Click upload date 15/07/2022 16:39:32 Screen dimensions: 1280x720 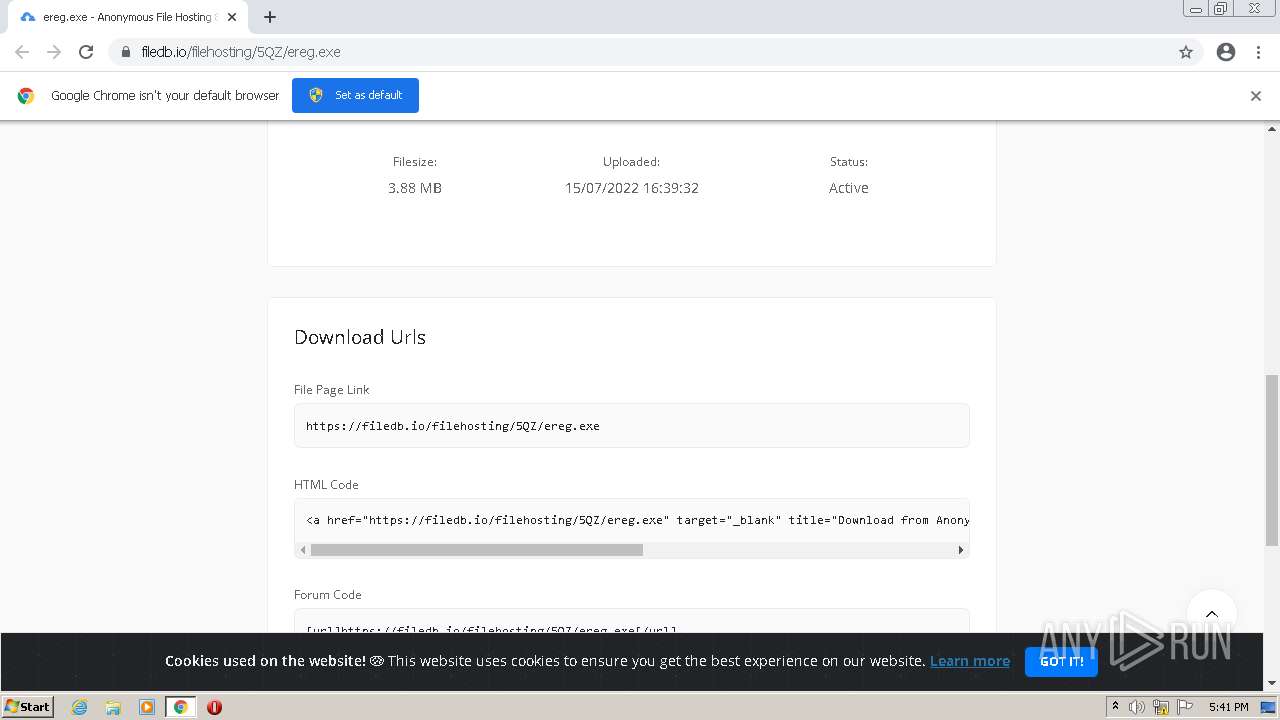pos(632,188)
